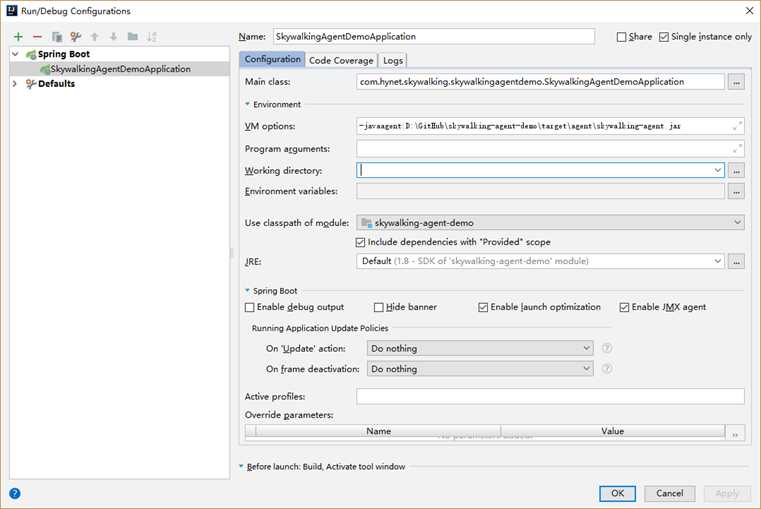The width and height of the screenshot is (761, 509).
Task: Click the Name input field
Action: [x=434, y=36]
